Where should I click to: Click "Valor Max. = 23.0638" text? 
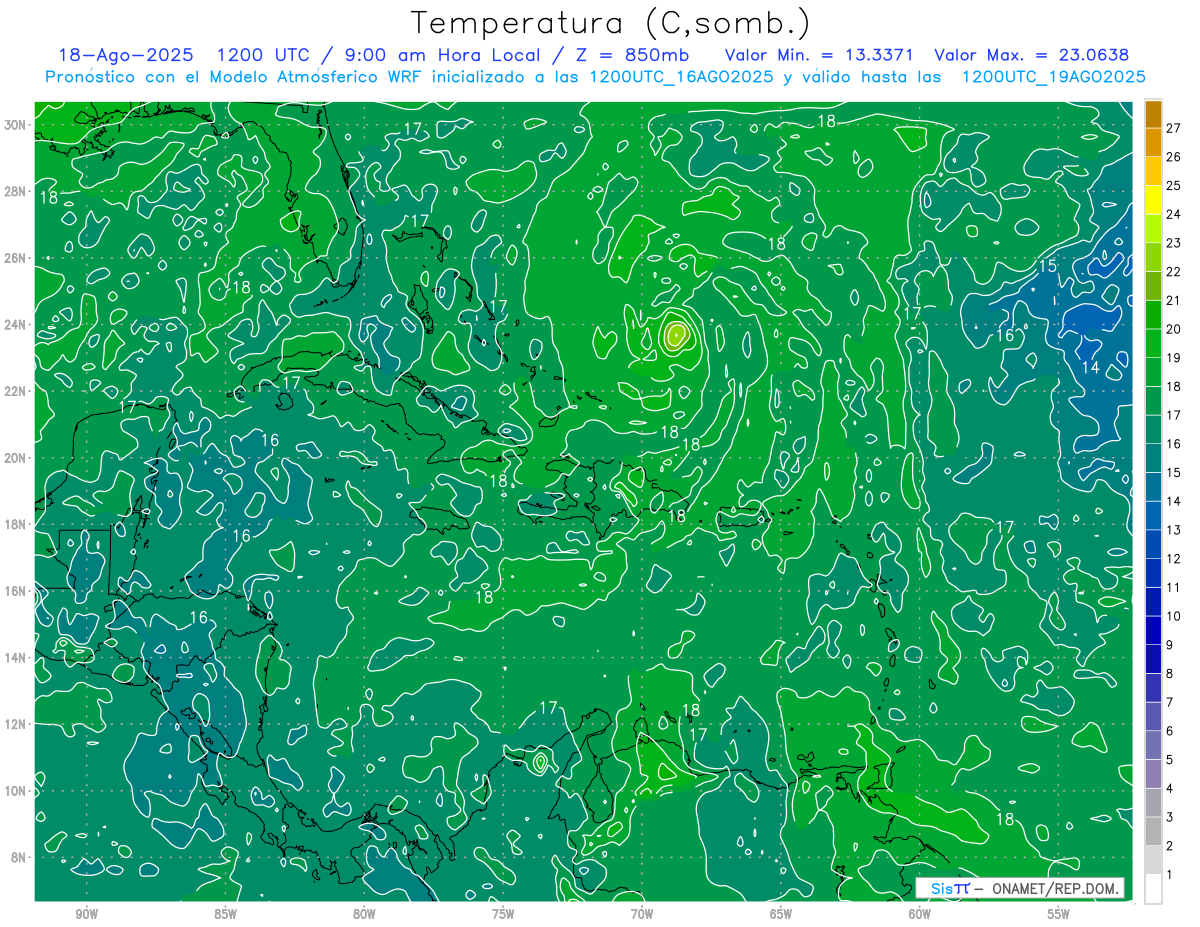click(1032, 56)
